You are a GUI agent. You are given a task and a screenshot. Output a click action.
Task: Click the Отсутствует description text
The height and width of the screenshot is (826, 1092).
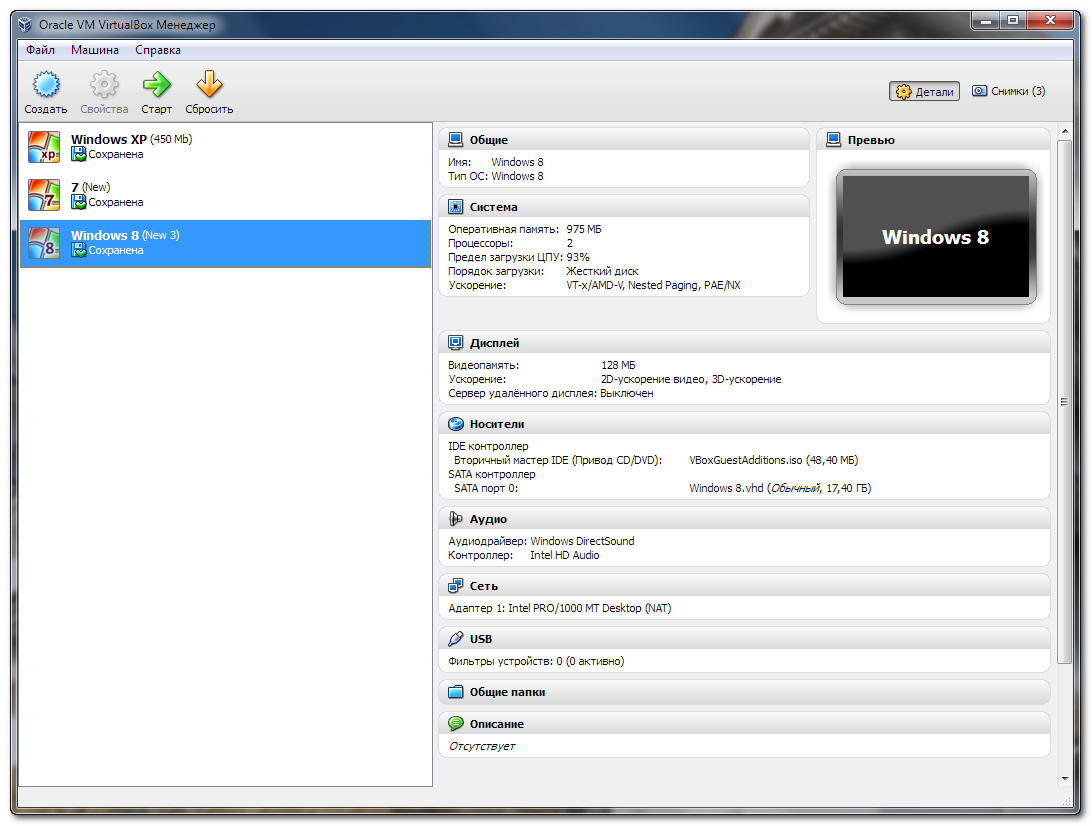(482, 746)
